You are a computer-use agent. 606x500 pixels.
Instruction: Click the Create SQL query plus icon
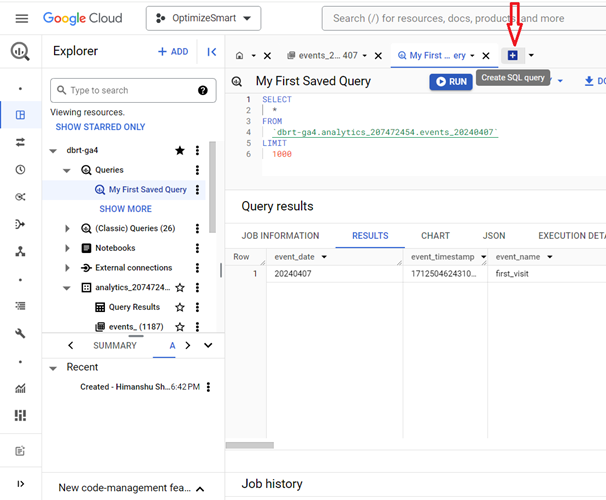point(513,55)
